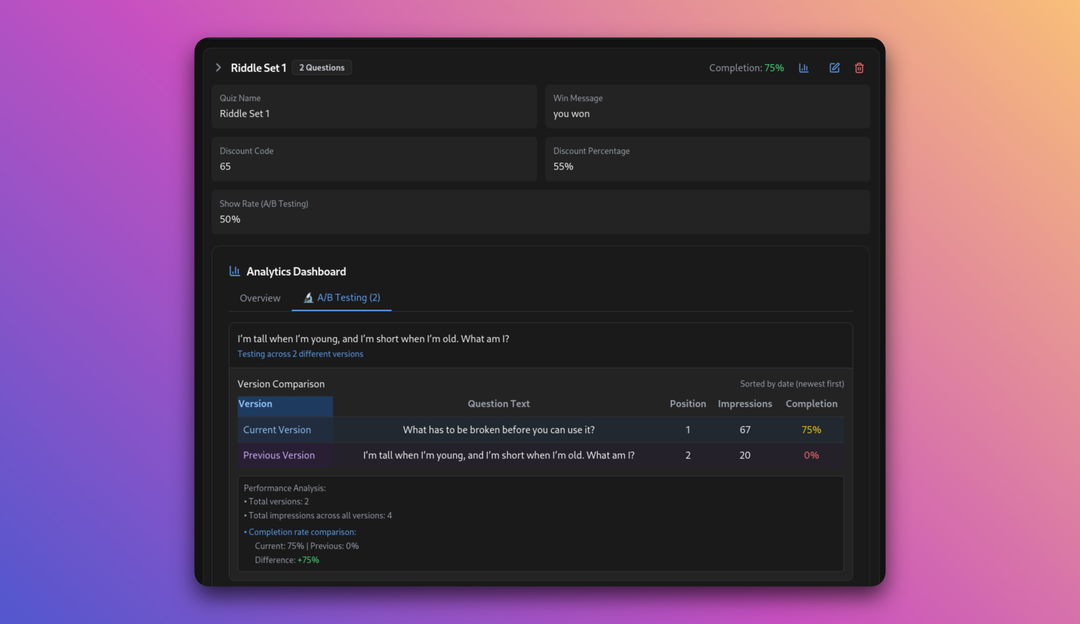Click position value 1 in Current Version row

(687, 430)
